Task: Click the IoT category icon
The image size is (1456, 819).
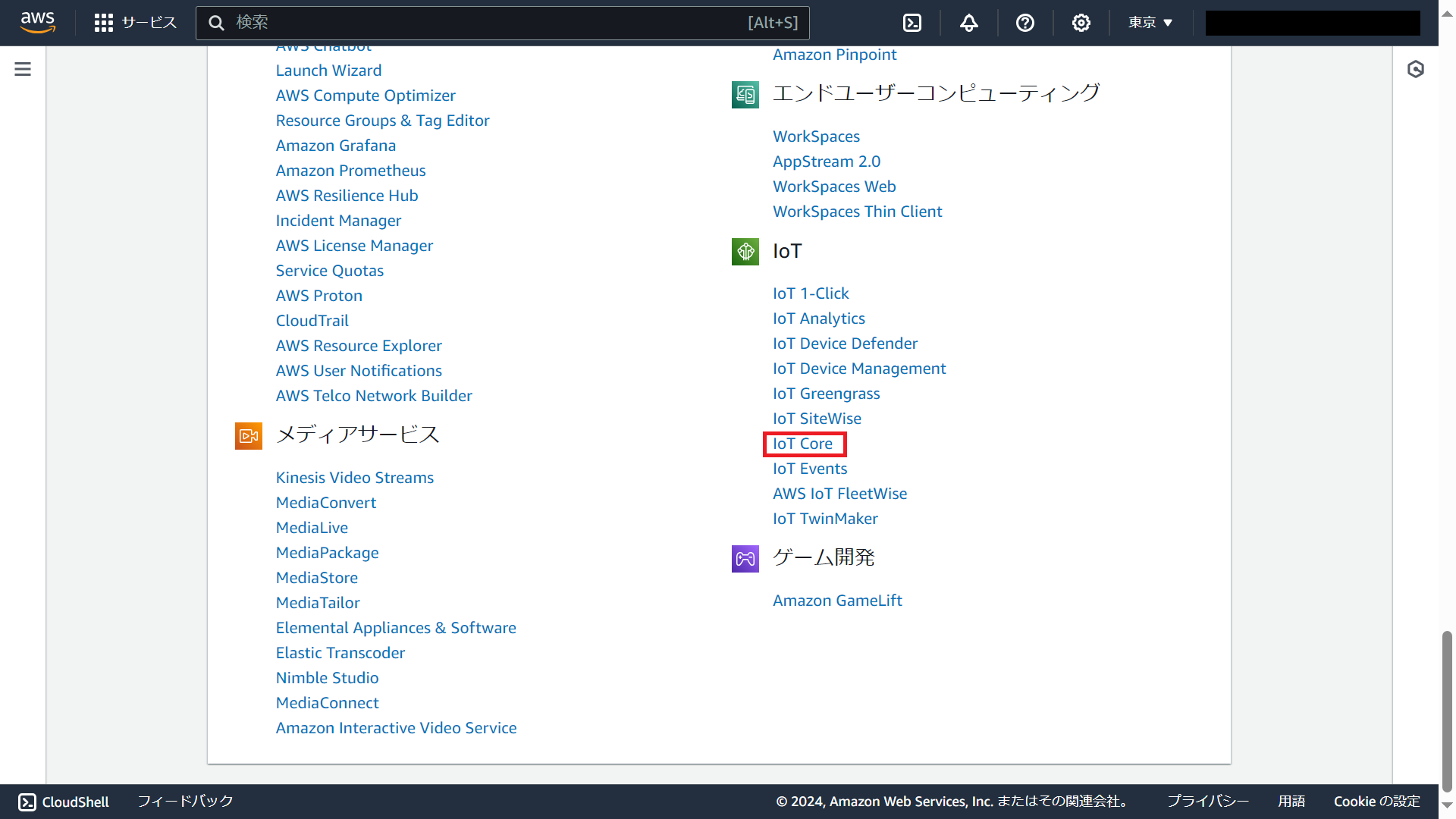Action: point(745,251)
